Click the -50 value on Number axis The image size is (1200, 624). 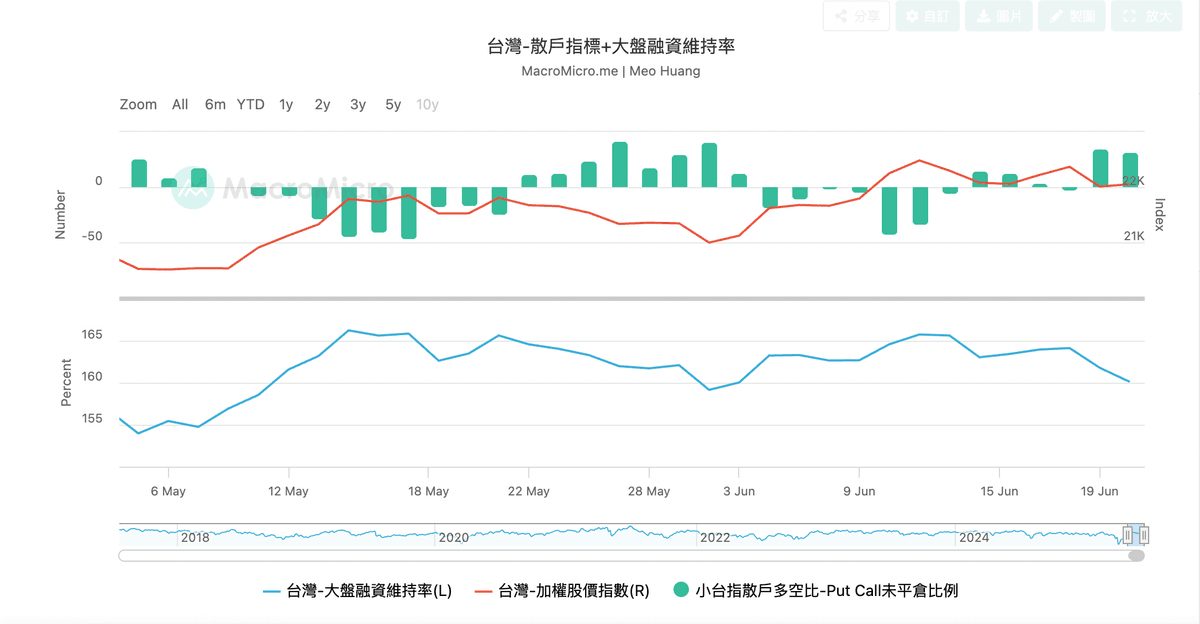click(x=92, y=236)
